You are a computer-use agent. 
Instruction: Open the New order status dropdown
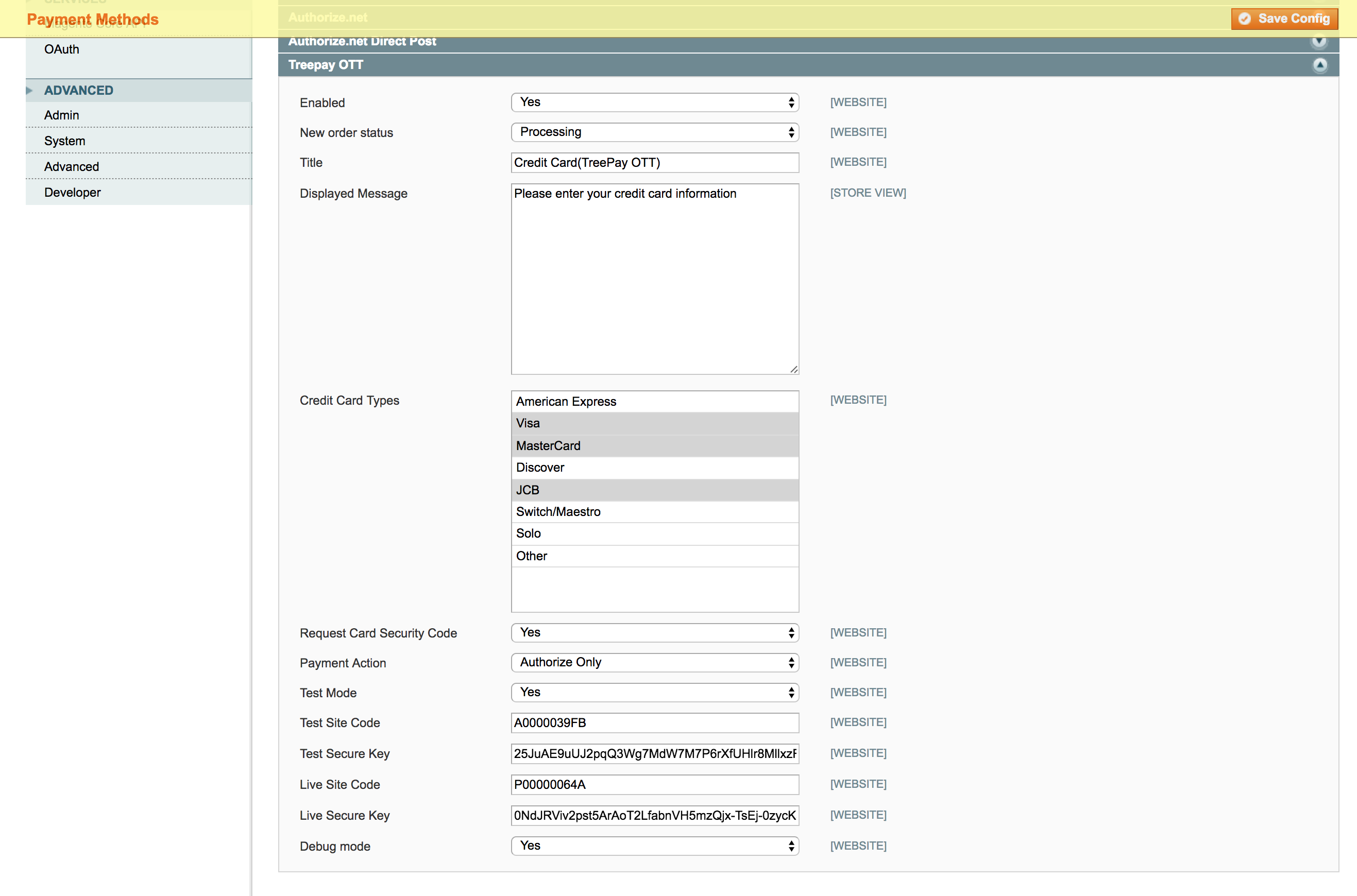pos(654,132)
